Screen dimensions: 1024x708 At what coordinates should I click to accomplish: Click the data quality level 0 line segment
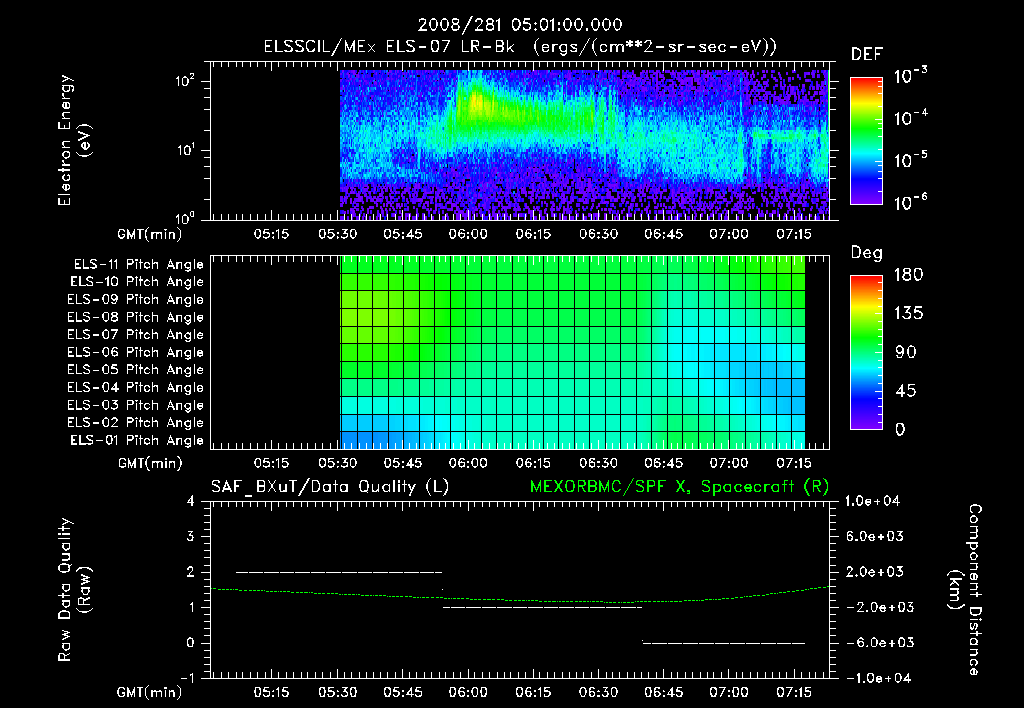coord(724,643)
